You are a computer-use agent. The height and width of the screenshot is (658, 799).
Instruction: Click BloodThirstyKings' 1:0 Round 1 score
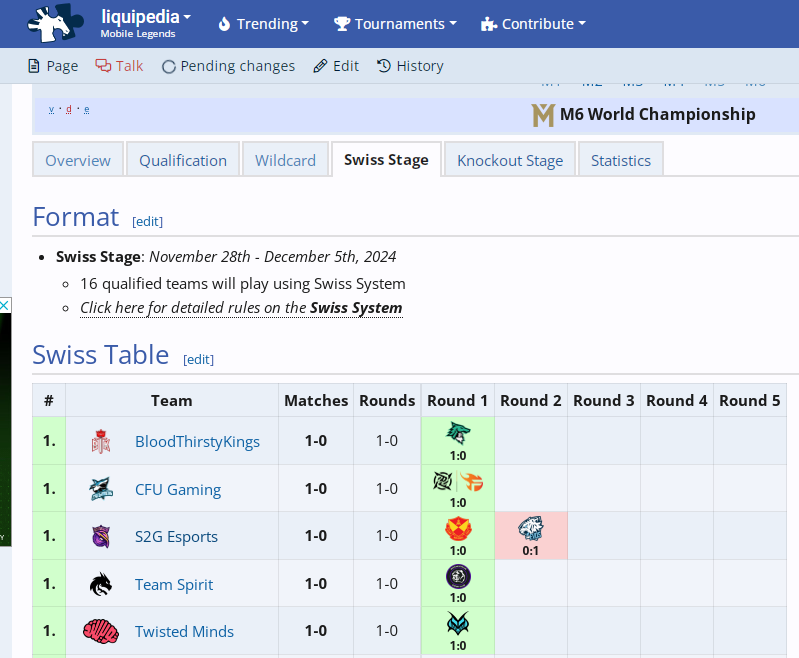[x=458, y=456]
